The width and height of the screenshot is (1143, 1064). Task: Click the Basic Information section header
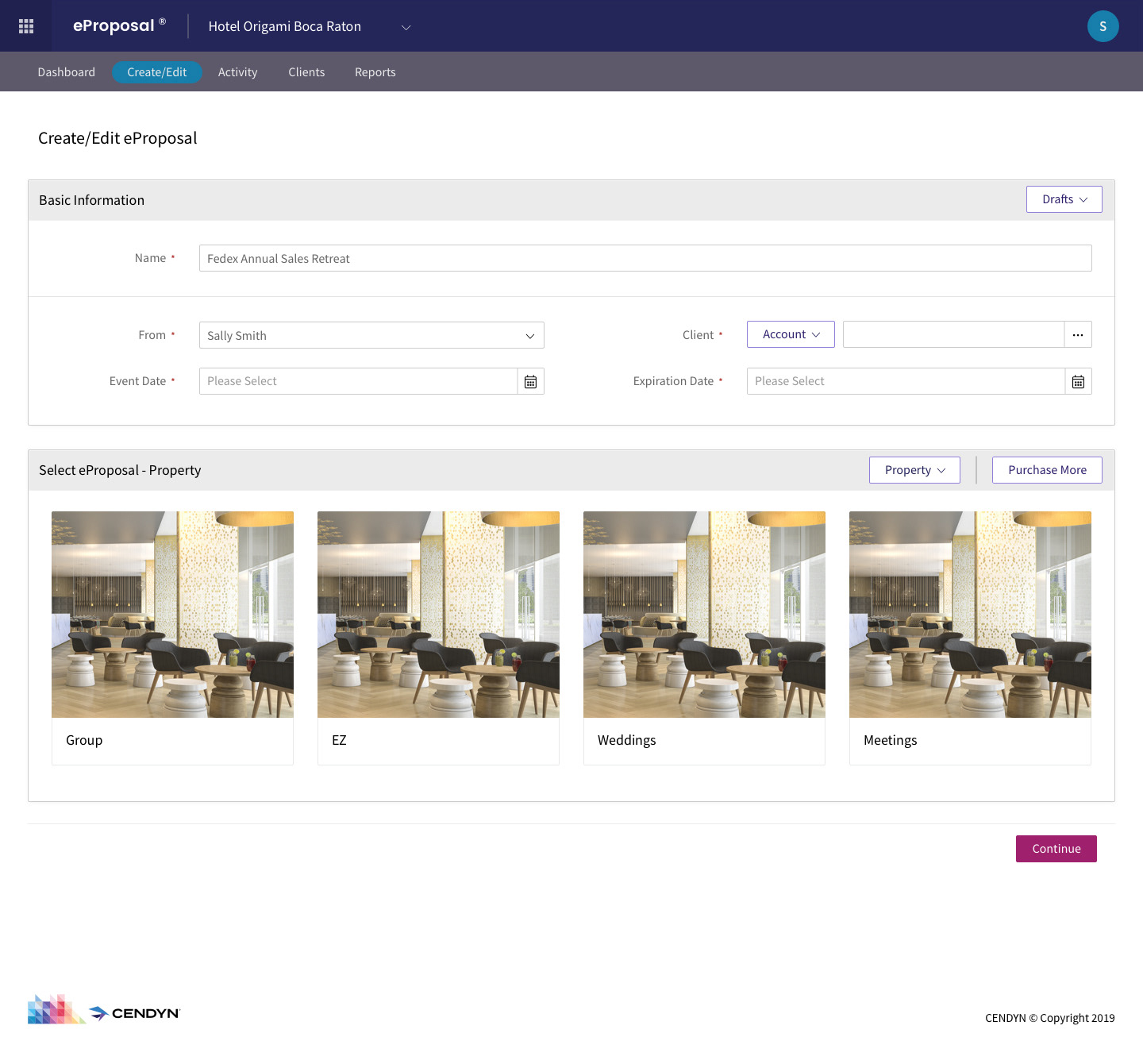tap(92, 200)
